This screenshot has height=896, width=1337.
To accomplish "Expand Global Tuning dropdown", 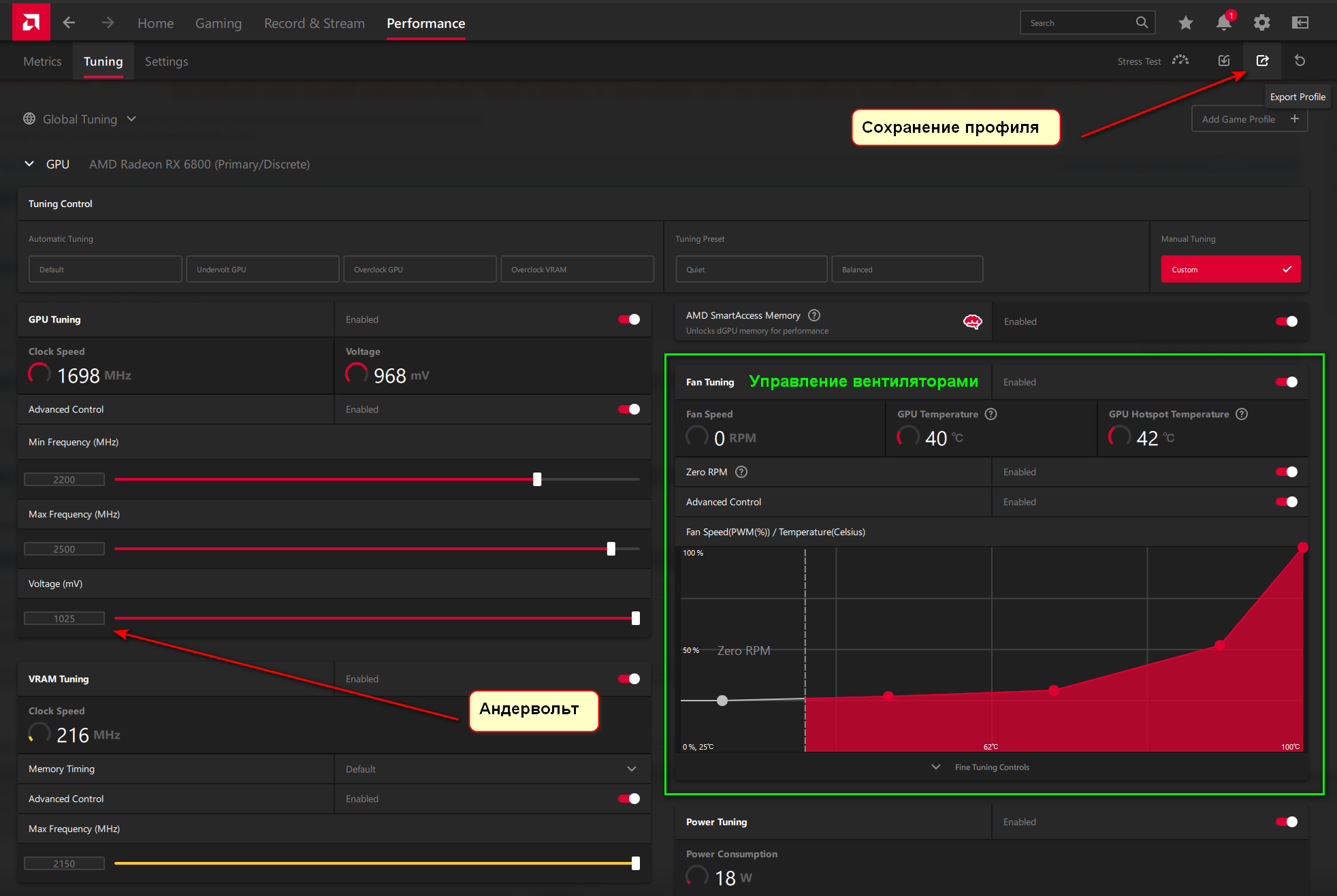I will [131, 119].
